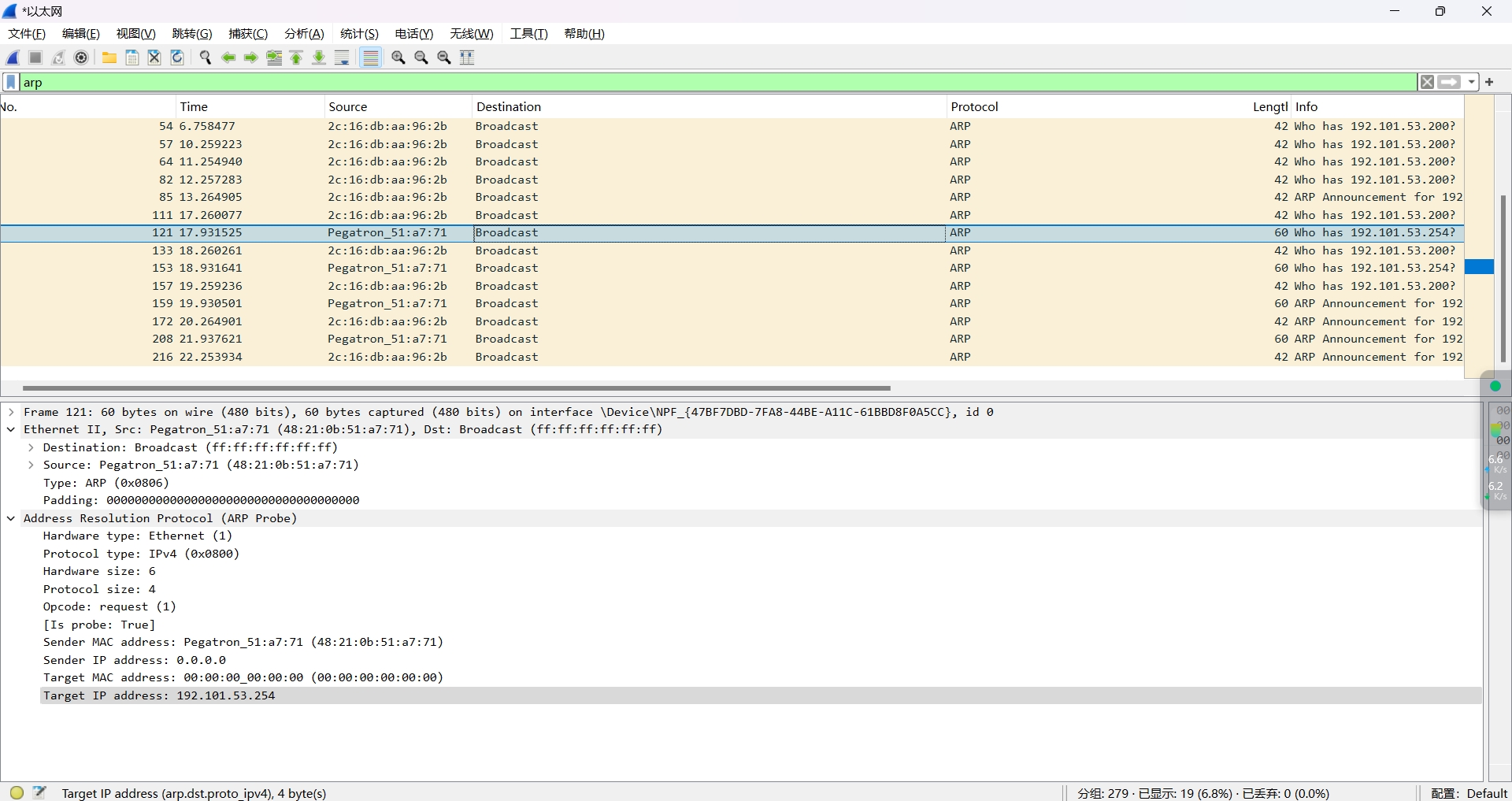Zoom out on packet text
The height and width of the screenshot is (801, 1512).
[421, 57]
